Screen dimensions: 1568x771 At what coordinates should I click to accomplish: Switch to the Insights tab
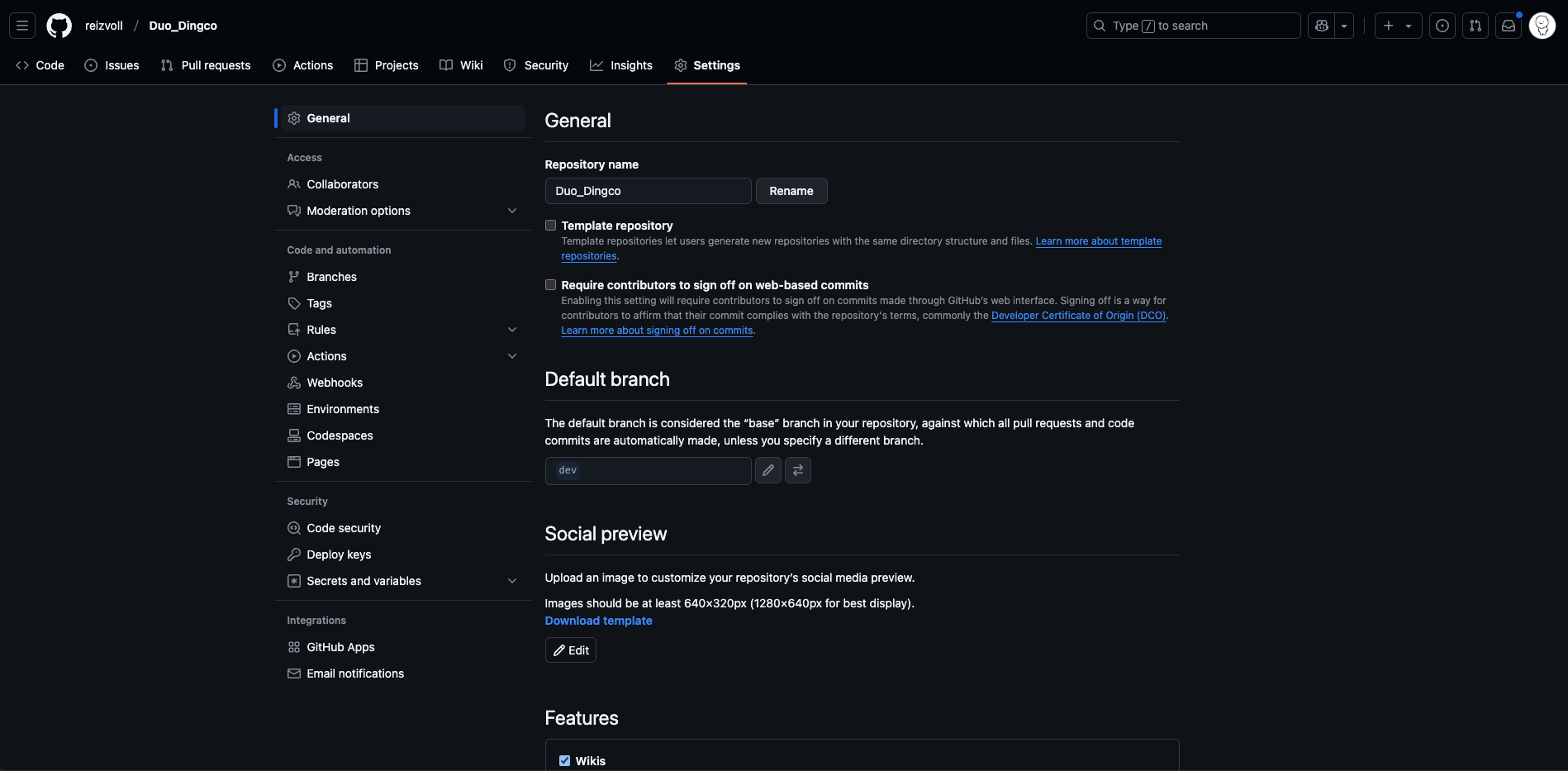click(x=621, y=65)
